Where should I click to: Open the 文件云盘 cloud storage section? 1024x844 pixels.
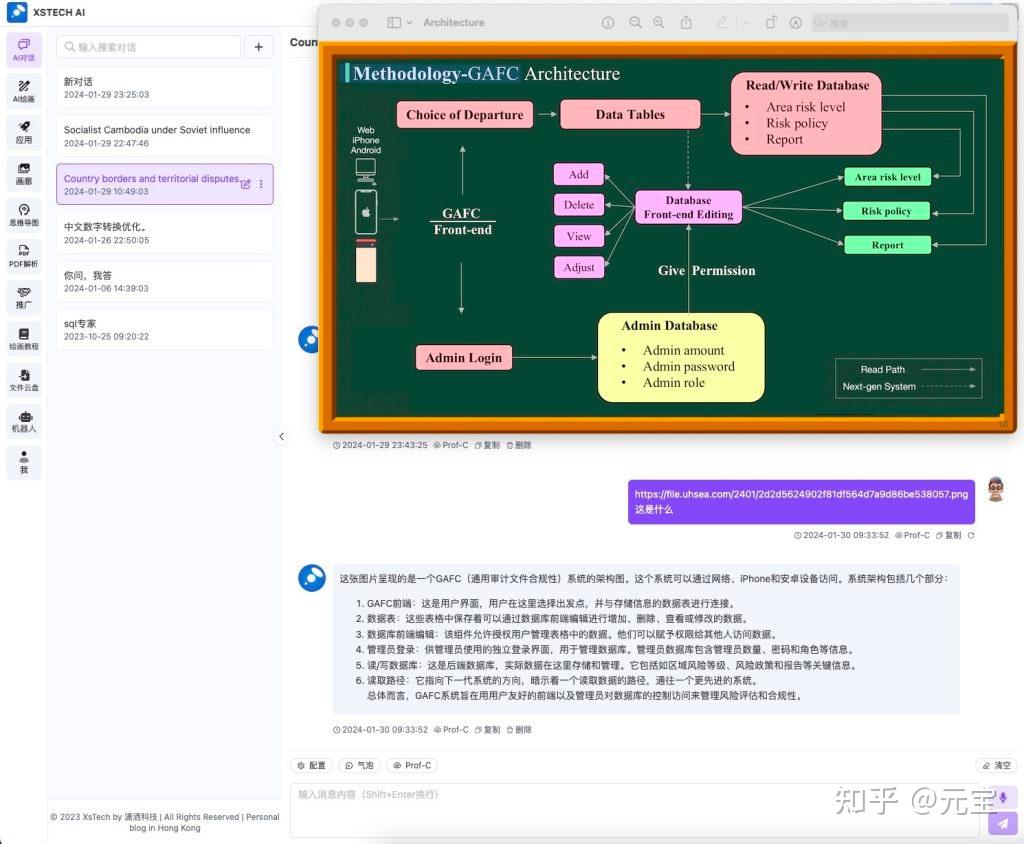23,378
